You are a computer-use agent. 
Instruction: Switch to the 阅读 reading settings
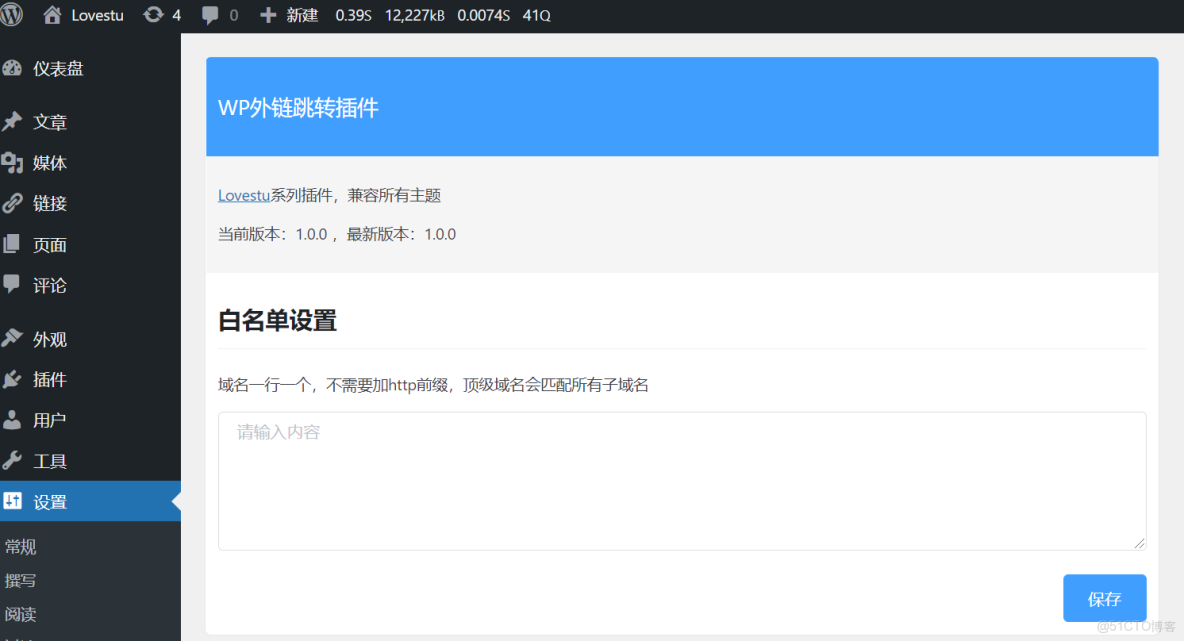(x=20, y=614)
